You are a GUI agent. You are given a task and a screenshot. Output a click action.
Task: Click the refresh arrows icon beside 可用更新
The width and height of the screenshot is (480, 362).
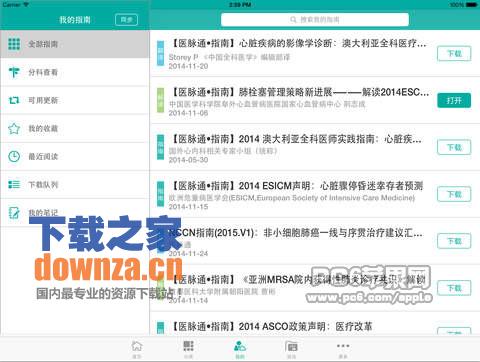click(14, 100)
